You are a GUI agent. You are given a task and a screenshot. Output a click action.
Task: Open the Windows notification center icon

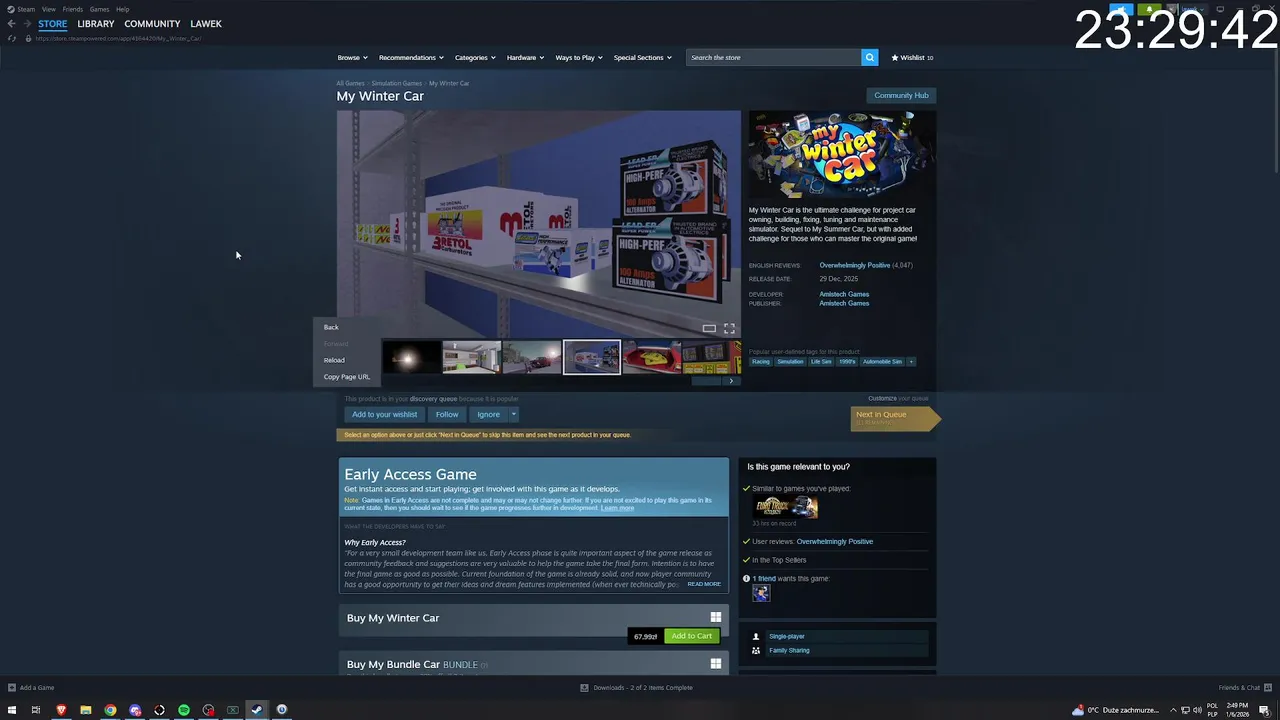coord(1264,710)
